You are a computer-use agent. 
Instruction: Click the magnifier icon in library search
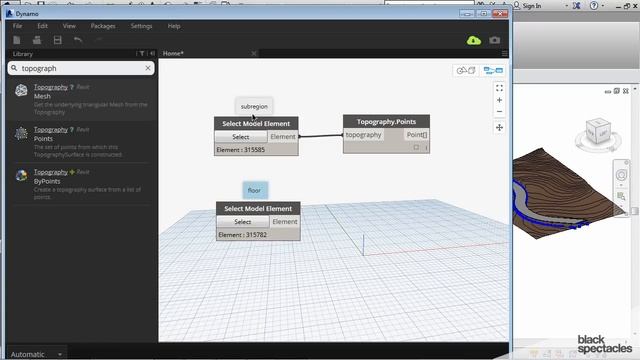(14, 68)
